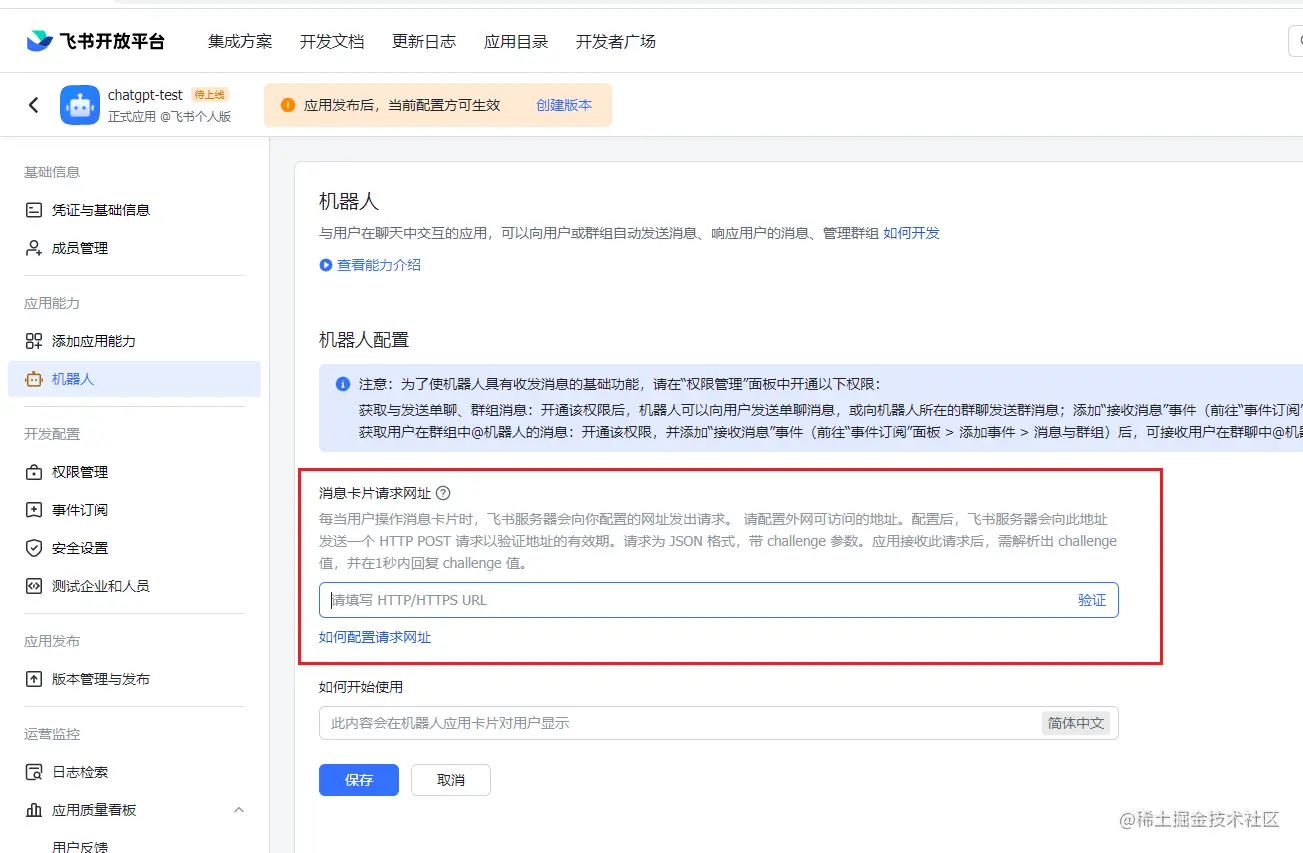Open the 开发者广场 top menu
The width and height of the screenshot is (1303, 853).
(616, 41)
